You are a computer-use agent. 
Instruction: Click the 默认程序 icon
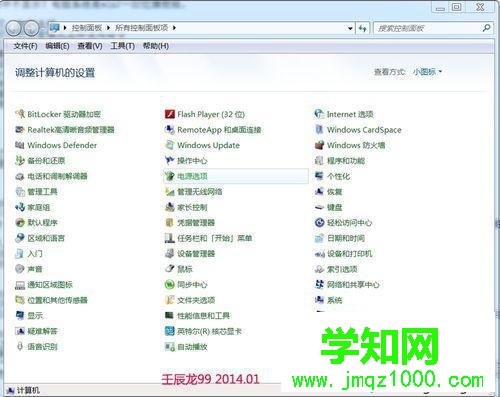click(x=20, y=222)
